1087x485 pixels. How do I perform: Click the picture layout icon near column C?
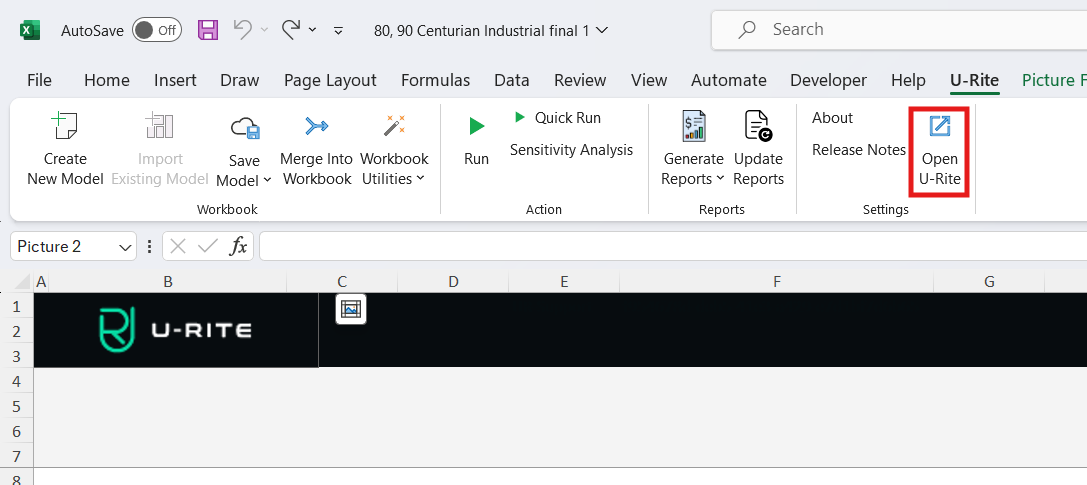(x=350, y=309)
